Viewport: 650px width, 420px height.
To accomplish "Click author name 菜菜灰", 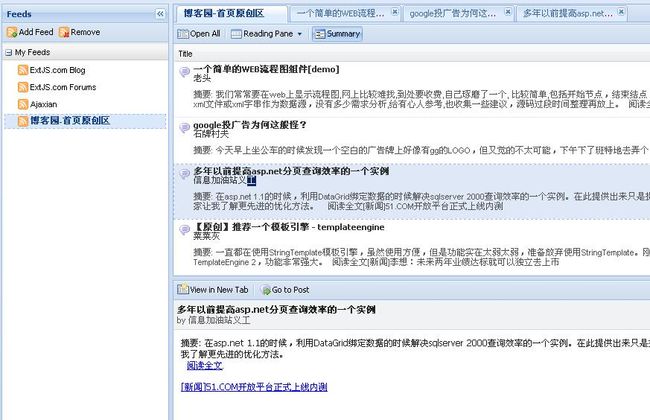I will click(x=206, y=236).
